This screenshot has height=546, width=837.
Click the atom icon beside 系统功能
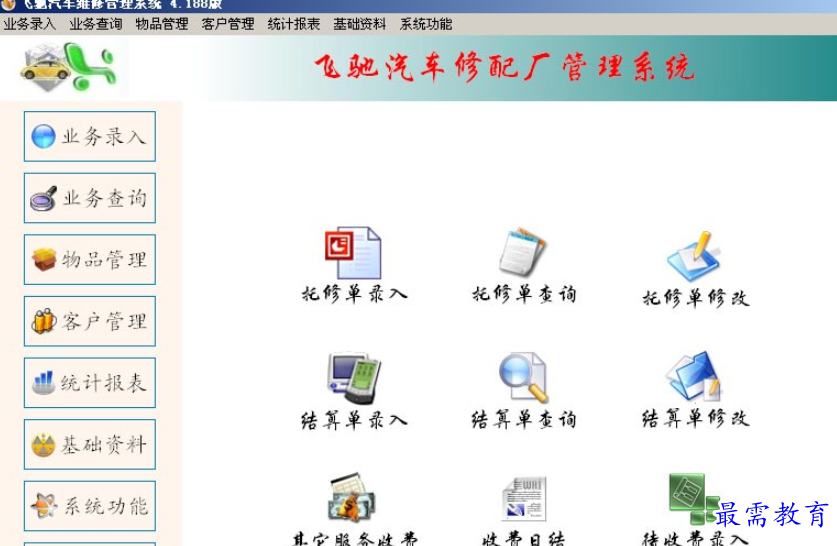click(x=44, y=505)
